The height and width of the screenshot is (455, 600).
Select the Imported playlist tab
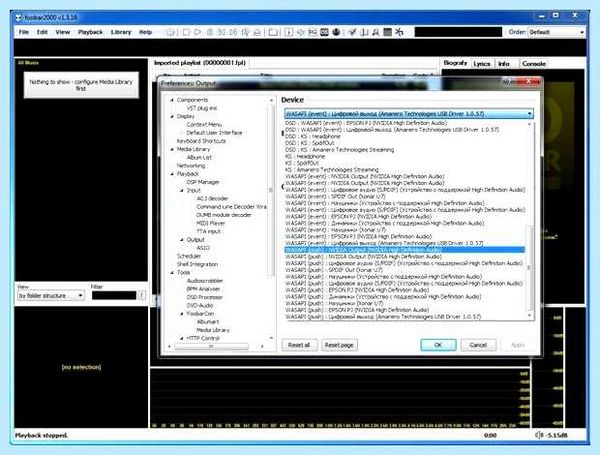pyautogui.click(x=200, y=63)
